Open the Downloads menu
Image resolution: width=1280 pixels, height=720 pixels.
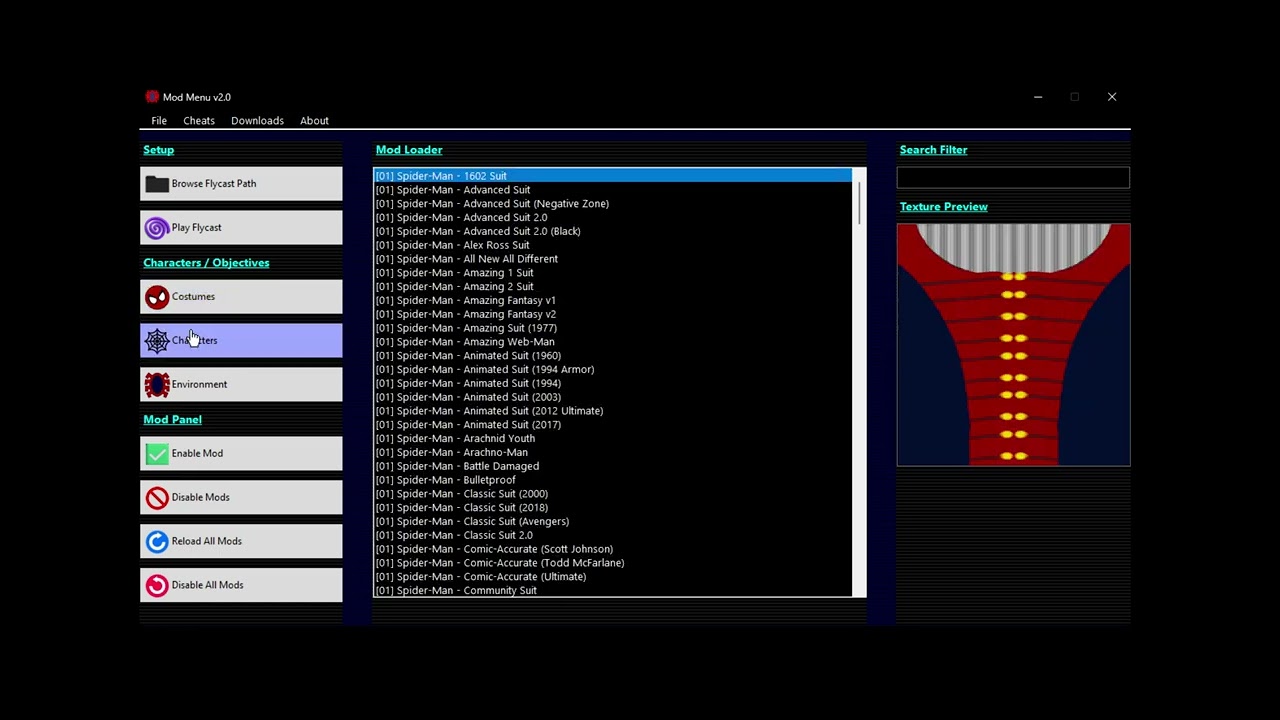(x=257, y=121)
